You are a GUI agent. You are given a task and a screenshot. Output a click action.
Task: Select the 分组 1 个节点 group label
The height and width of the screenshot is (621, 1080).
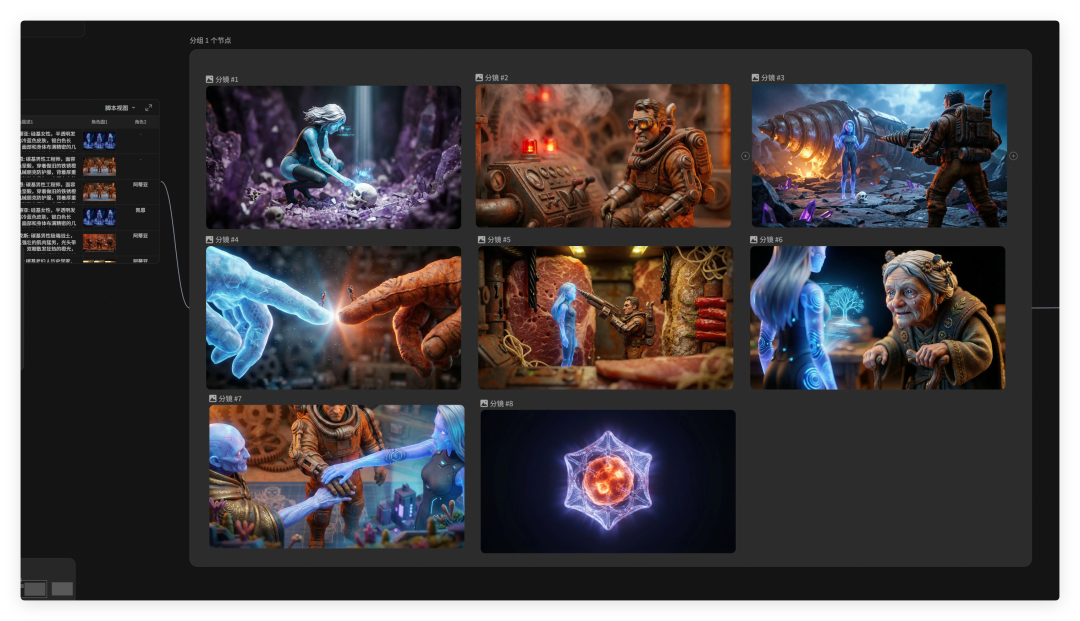210,41
